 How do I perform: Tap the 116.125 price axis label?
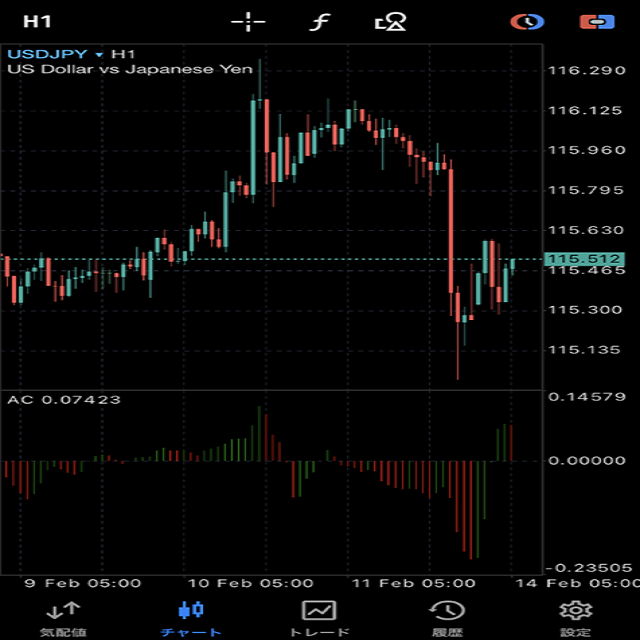pos(585,111)
